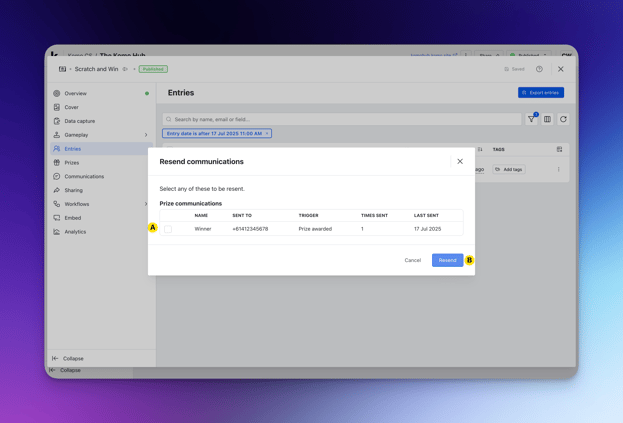The width and height of the screenshot is (623, 423).
Task: Tick the Winner communication checkbox
Action: 168,229
